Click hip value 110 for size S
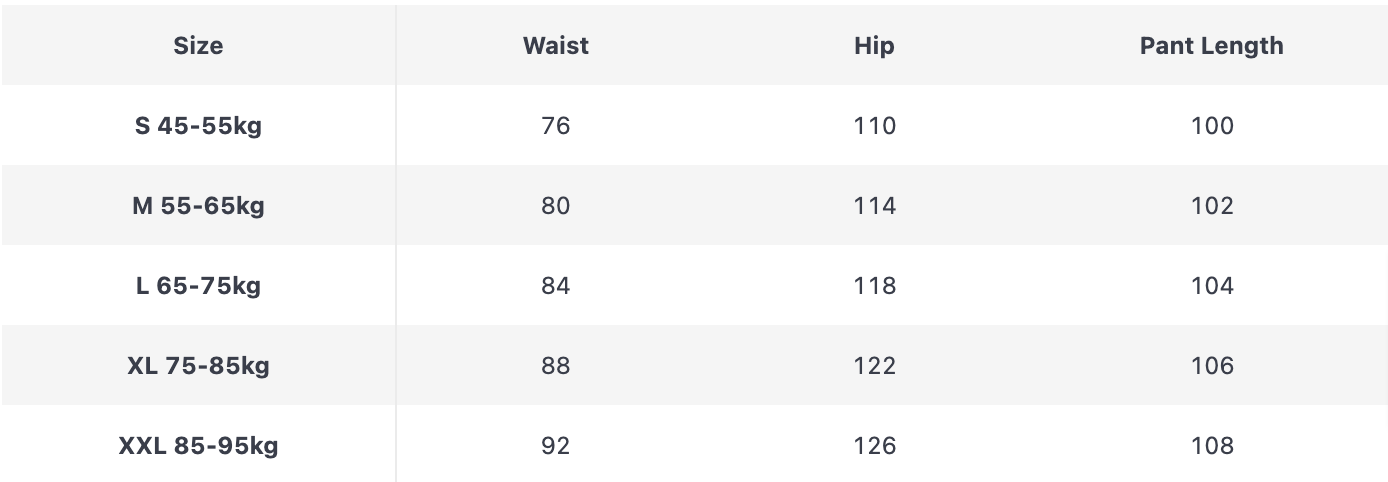 (x=875, y=126)
